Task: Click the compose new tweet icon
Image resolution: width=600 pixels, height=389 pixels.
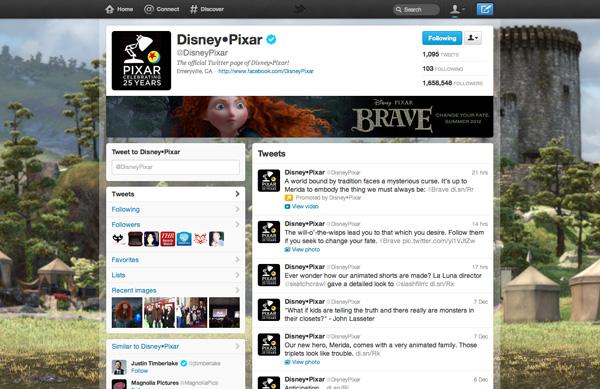Action: click(x=485, y=9)
